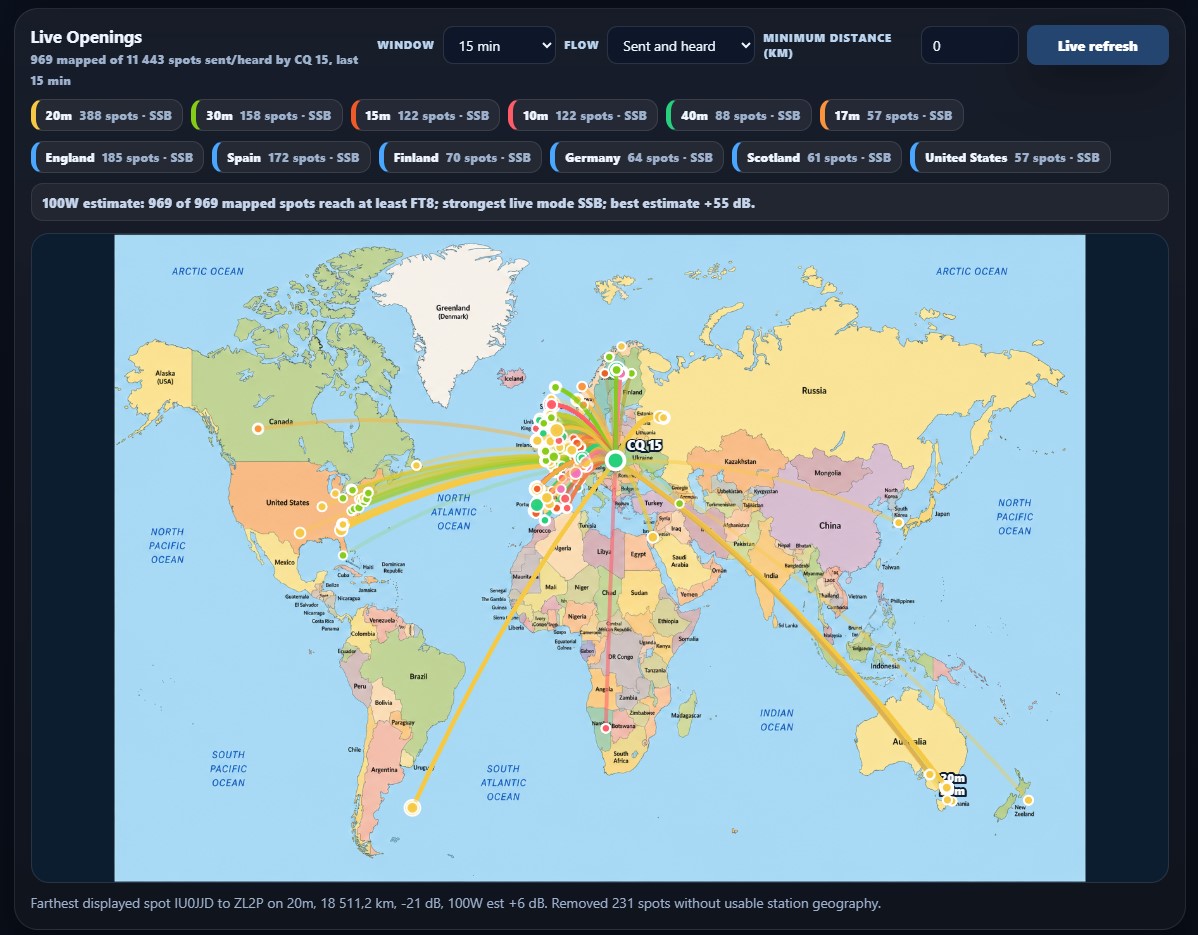Viewport: 1198px width, 935px height.
Task: Click the spot marker in Canada
Action: point(258,429)
